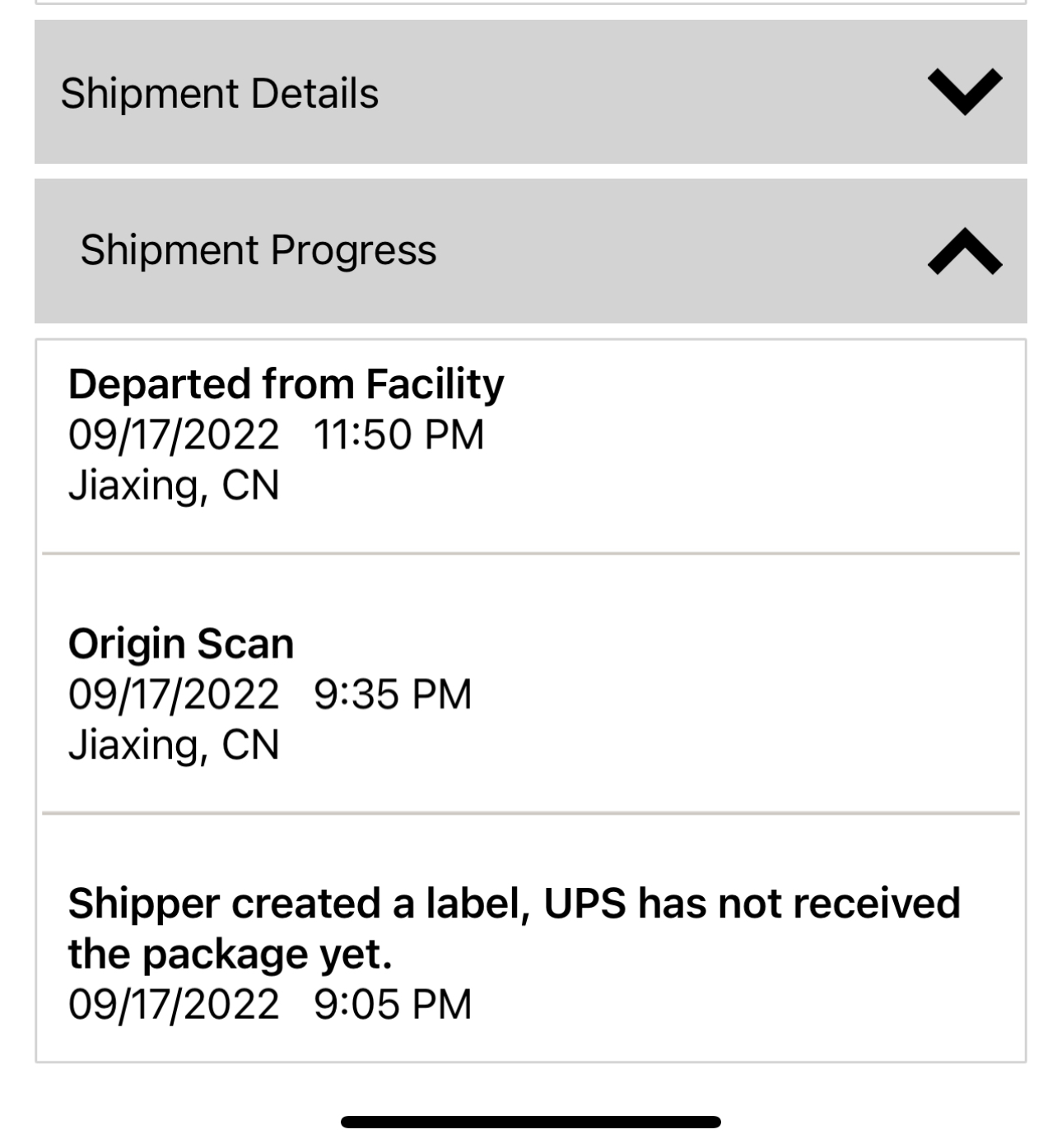Click the words "UPS has not received"

752,904
